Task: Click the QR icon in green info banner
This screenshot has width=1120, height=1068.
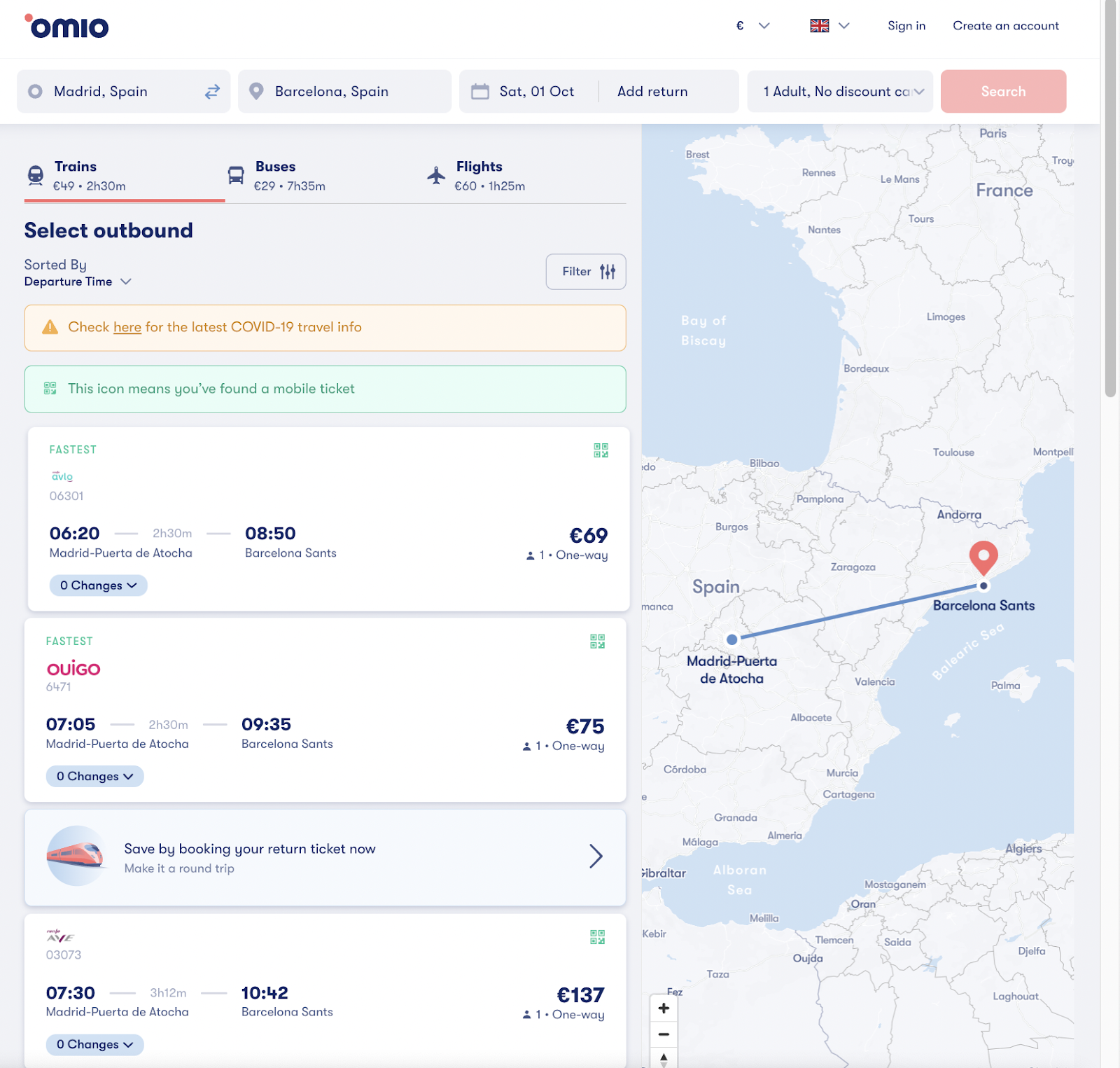Action: (50, 389)
